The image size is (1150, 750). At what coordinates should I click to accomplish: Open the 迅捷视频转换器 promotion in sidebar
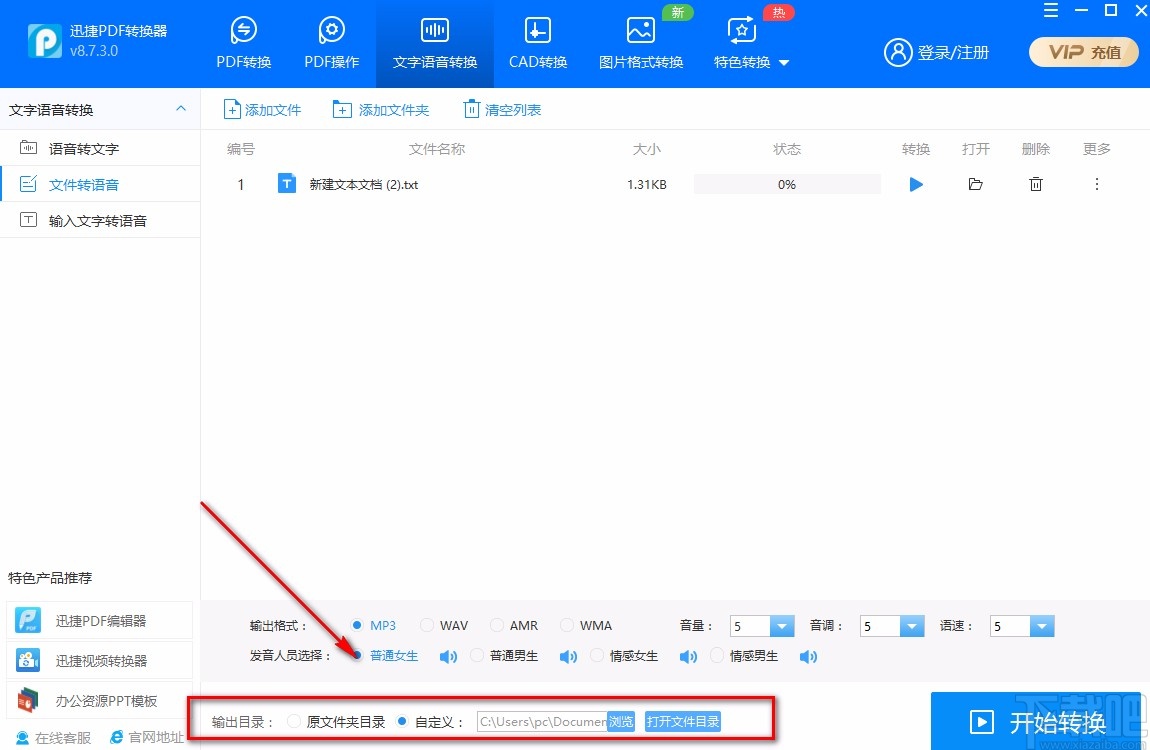100,660
